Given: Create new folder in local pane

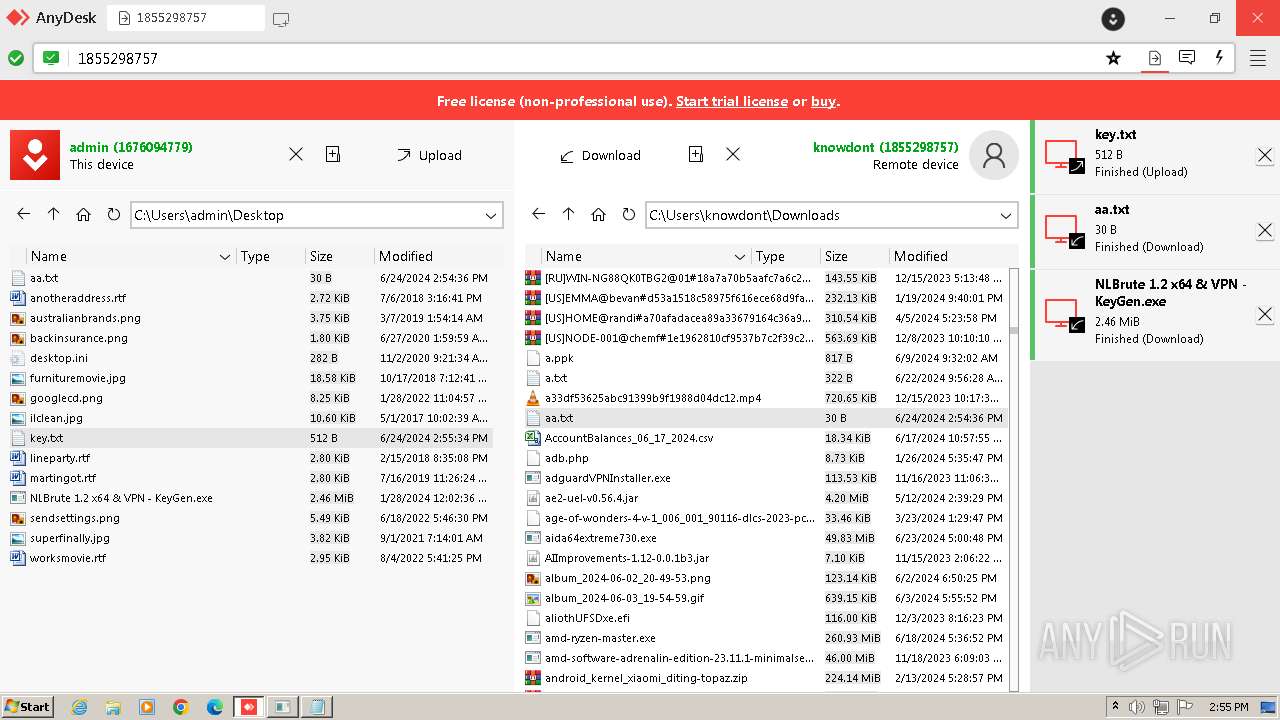Looking at the screenshot, I should pos(333,154).
